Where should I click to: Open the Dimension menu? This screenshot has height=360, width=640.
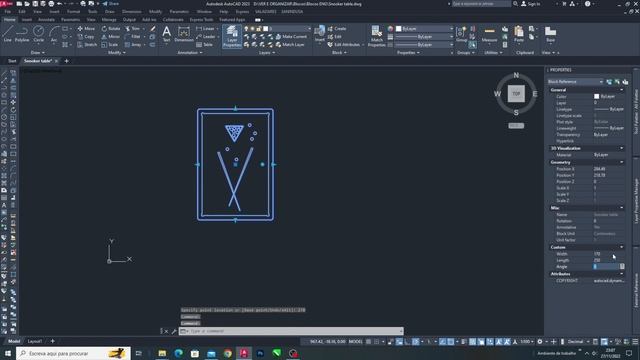click(131, 12)
